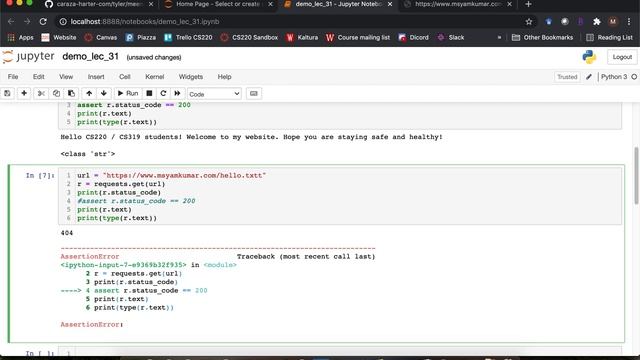The image size is (640, 360).
Task: Interrupt the kernel with stop icon
Action: 149,93
